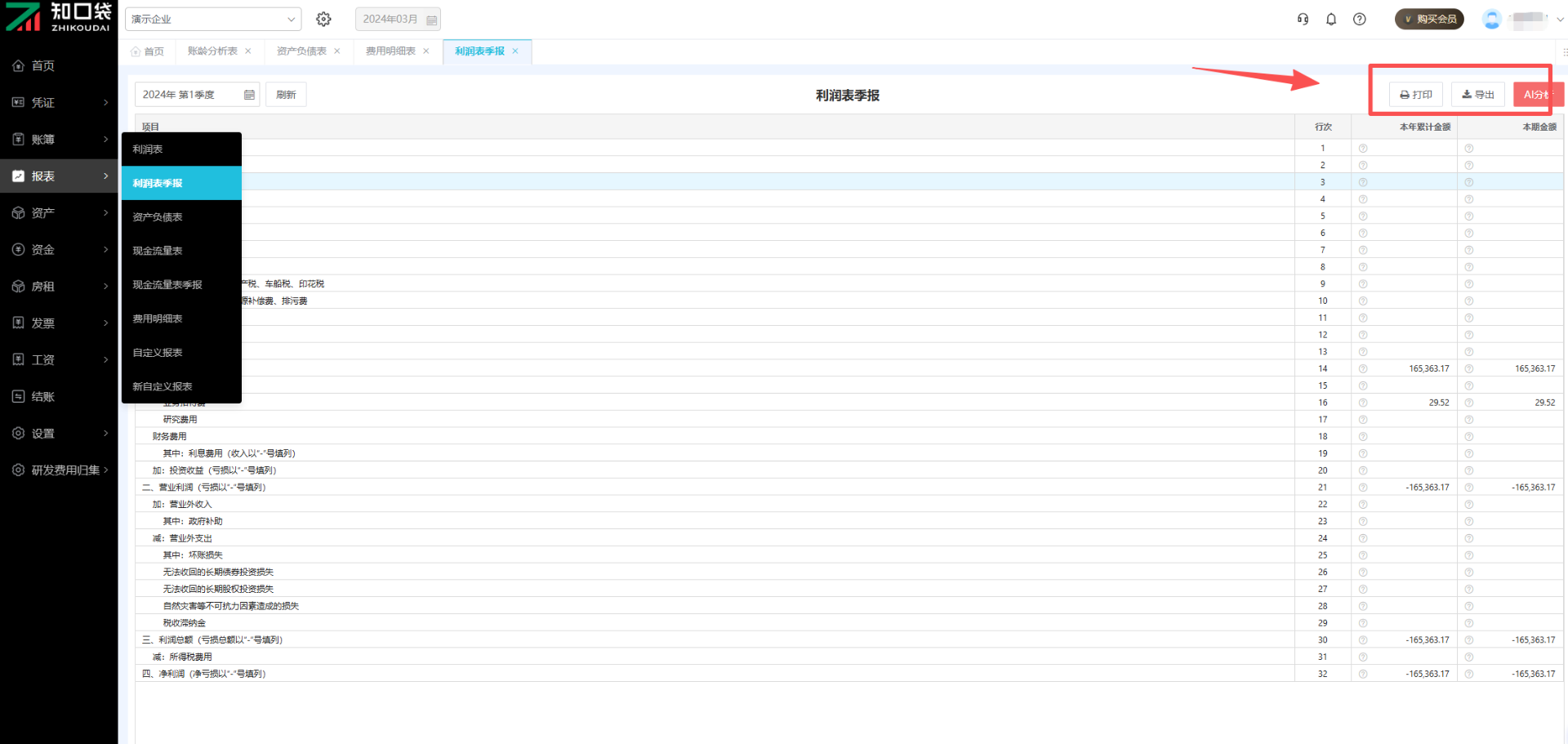1568x744 pixels.
Task: Open customer service headset icon
Action: pos(1303,19)
